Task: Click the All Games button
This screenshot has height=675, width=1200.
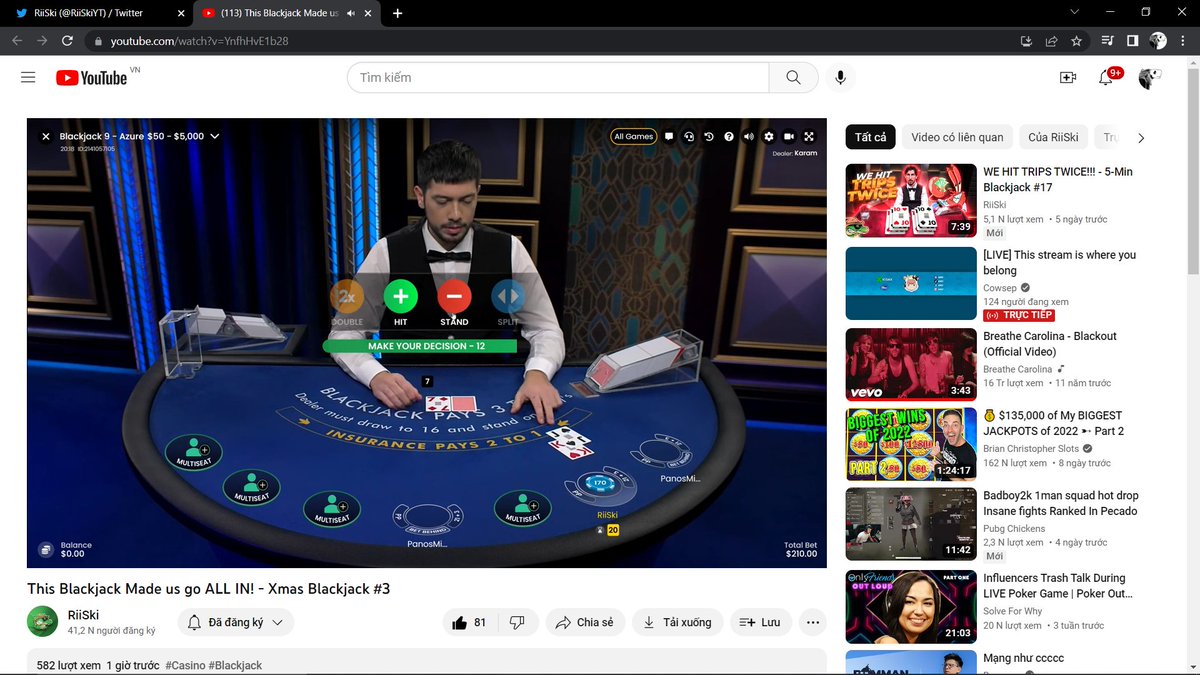Action: (x=633, y=136)
